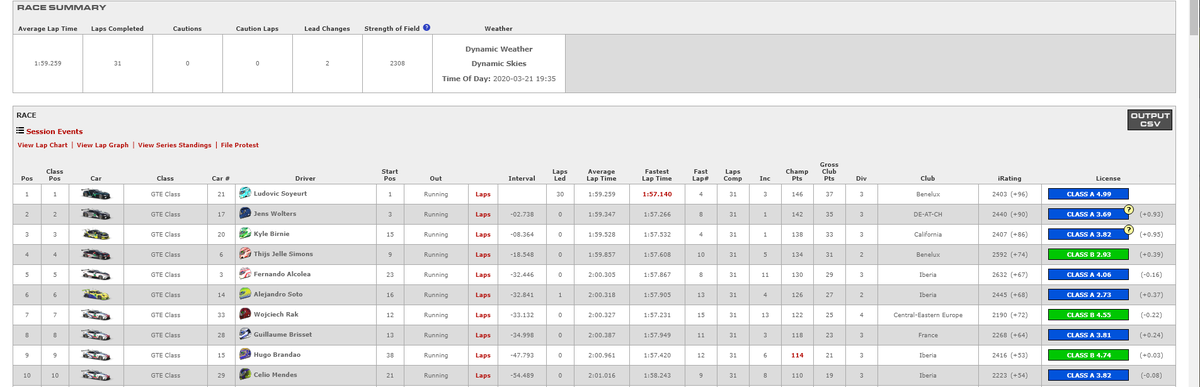Click Alejandro Soto's helmet icon
This screenshot has width=1200, height=387.
245,293
